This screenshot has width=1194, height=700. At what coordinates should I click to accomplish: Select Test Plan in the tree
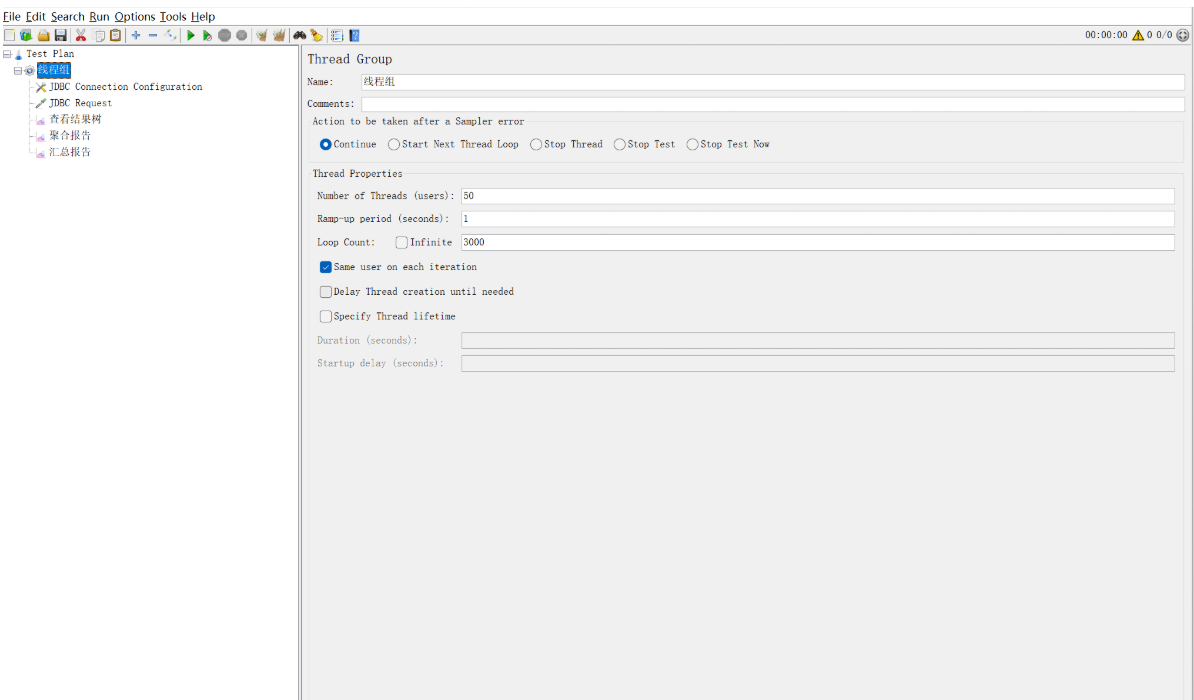point(50,54)
